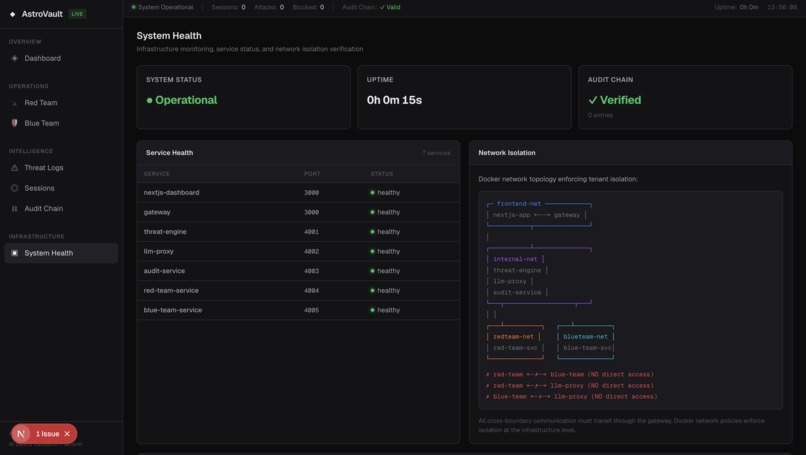The image size is (806, 455).
Task: Click port 4003 cell
Action: click(311, 271)
